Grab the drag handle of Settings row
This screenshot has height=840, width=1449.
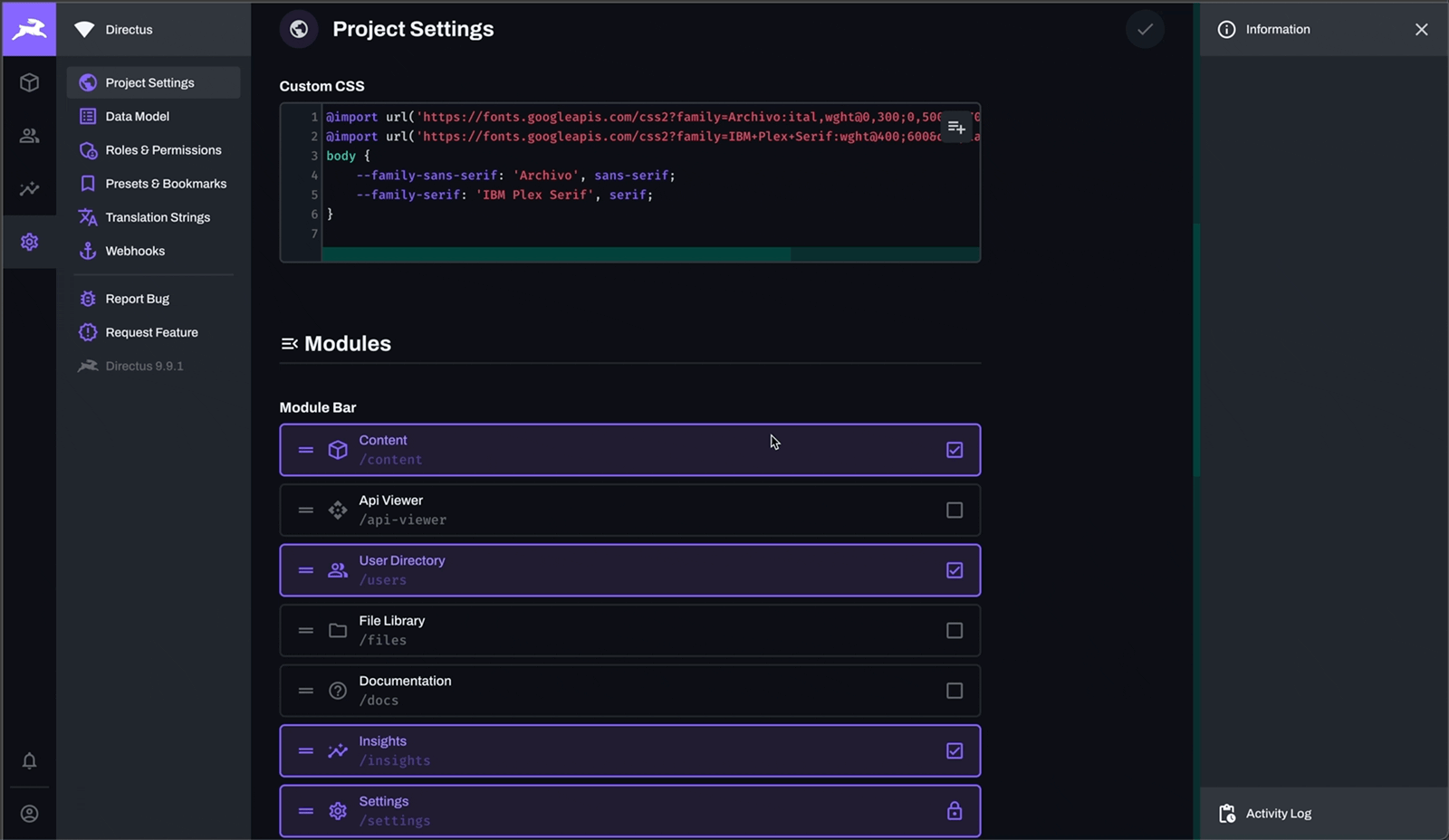(306, 811)
